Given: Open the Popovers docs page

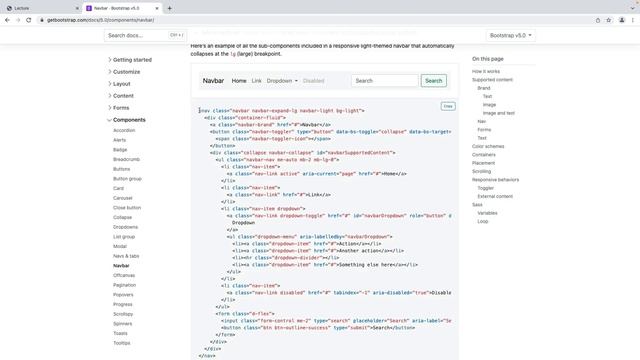Looking at the screenshot, I should (x=123, y=295).
